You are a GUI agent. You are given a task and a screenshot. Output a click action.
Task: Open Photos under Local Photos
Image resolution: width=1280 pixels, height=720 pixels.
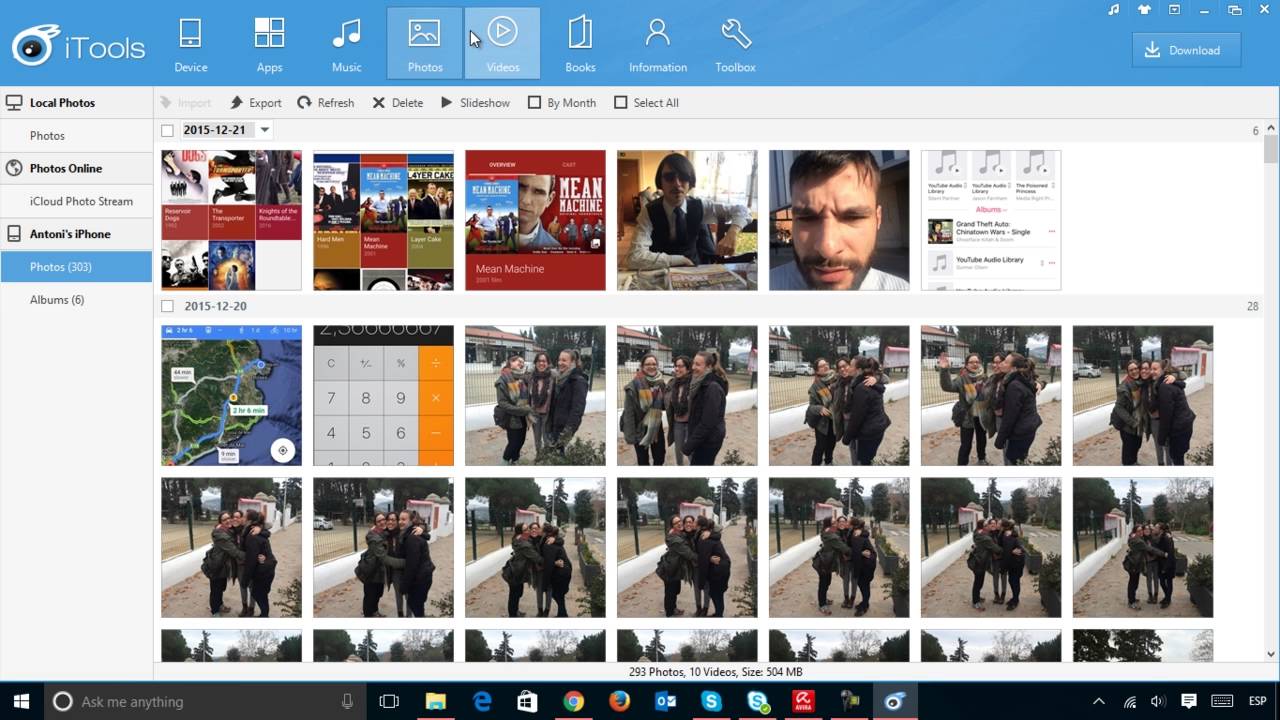pyautogui.click(x=76, y=135)
